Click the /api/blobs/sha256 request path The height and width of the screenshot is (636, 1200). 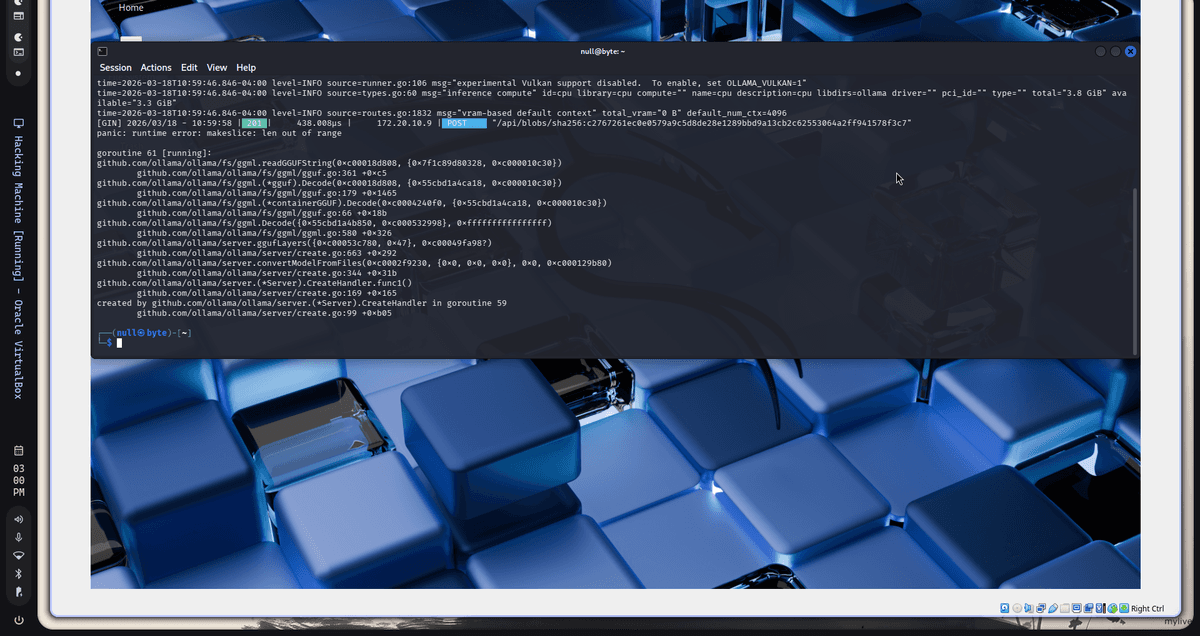(x=701, y=123)
